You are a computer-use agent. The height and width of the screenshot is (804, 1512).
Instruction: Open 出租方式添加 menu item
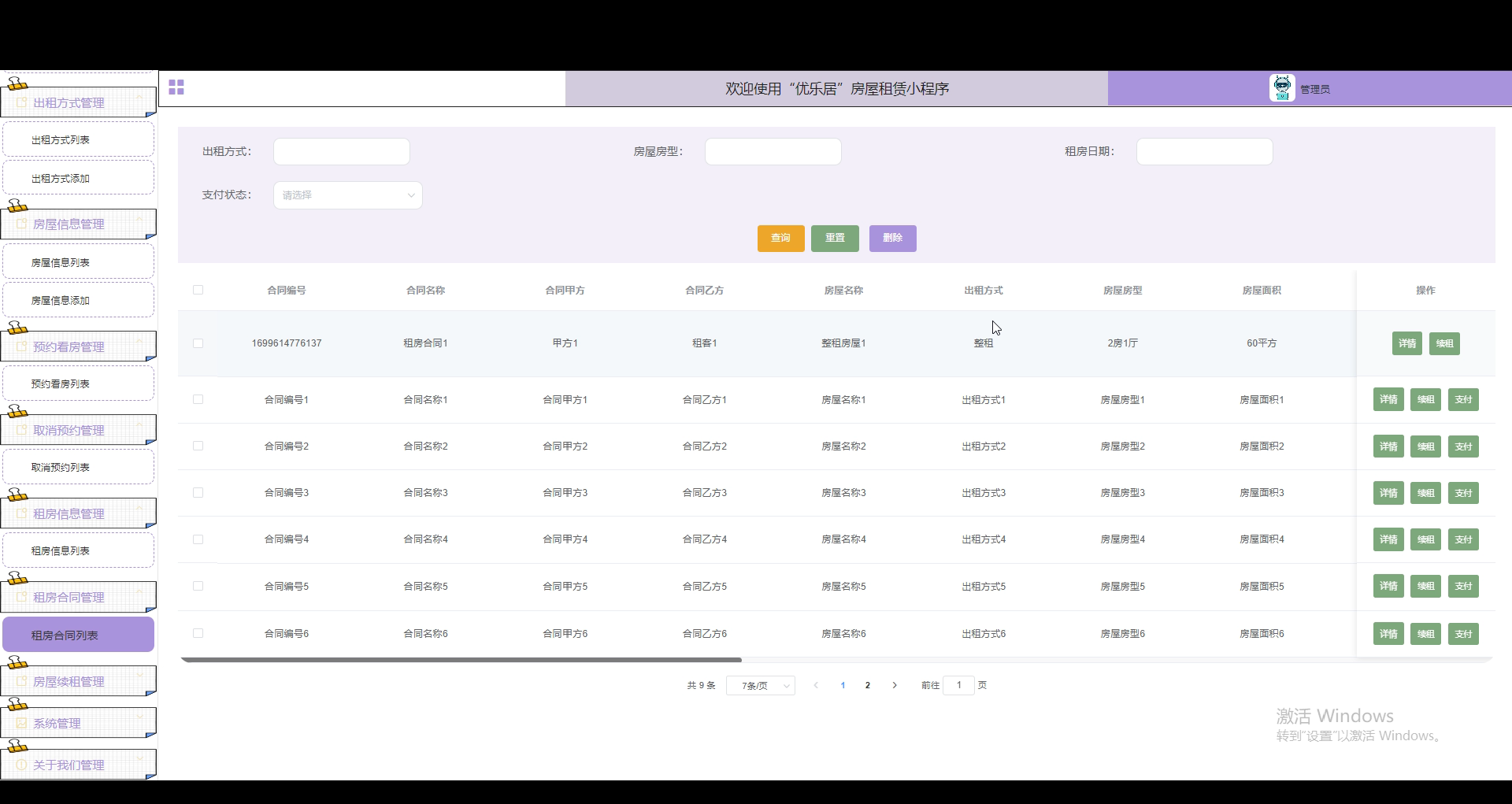[x=79, y=178]
